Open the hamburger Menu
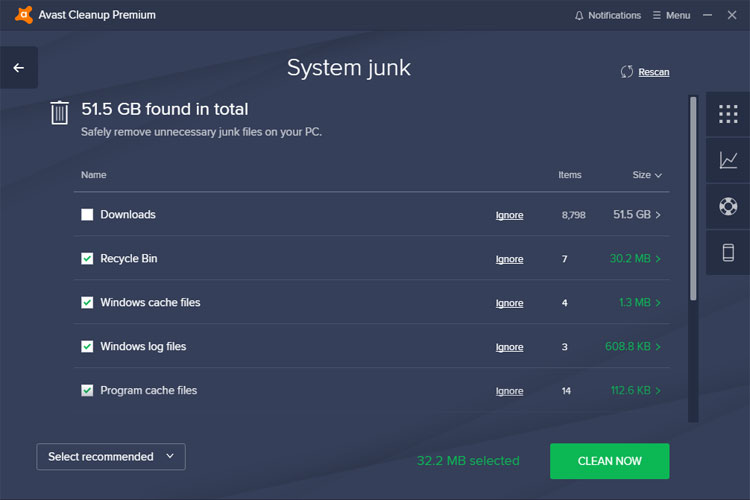750x500 pixels. [672, 15]
